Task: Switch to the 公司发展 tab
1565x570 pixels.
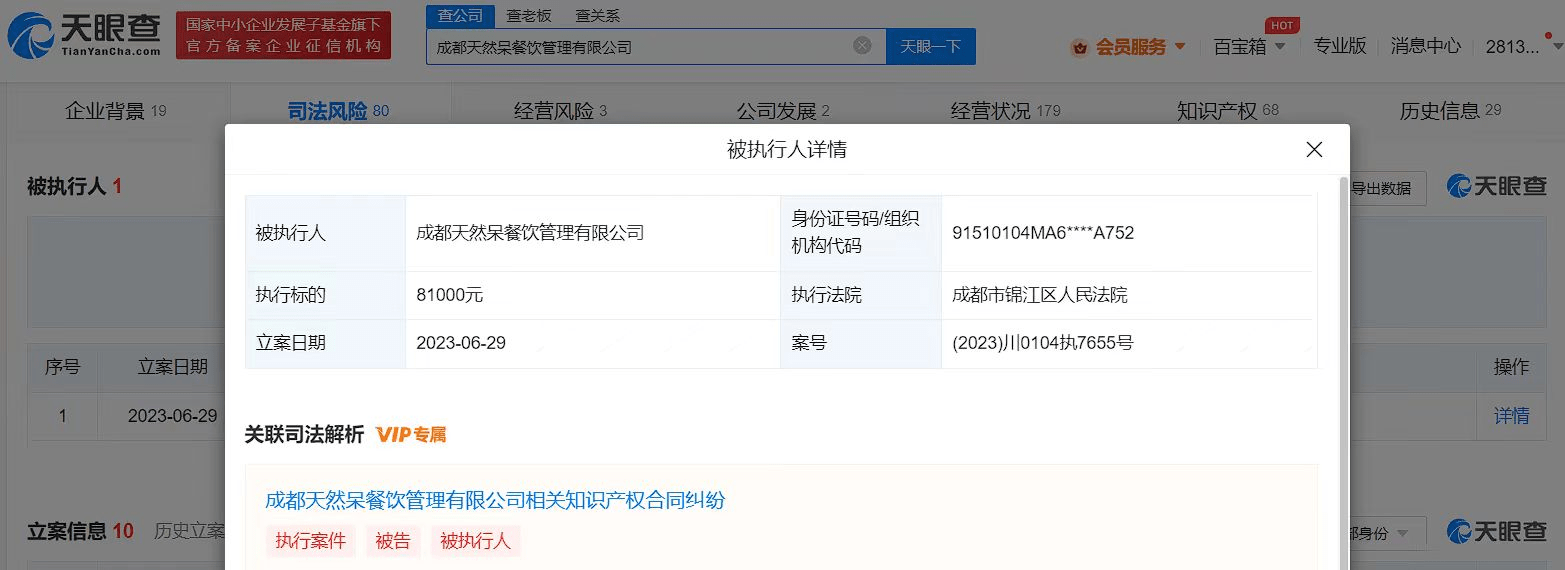Action: [784, 111]
